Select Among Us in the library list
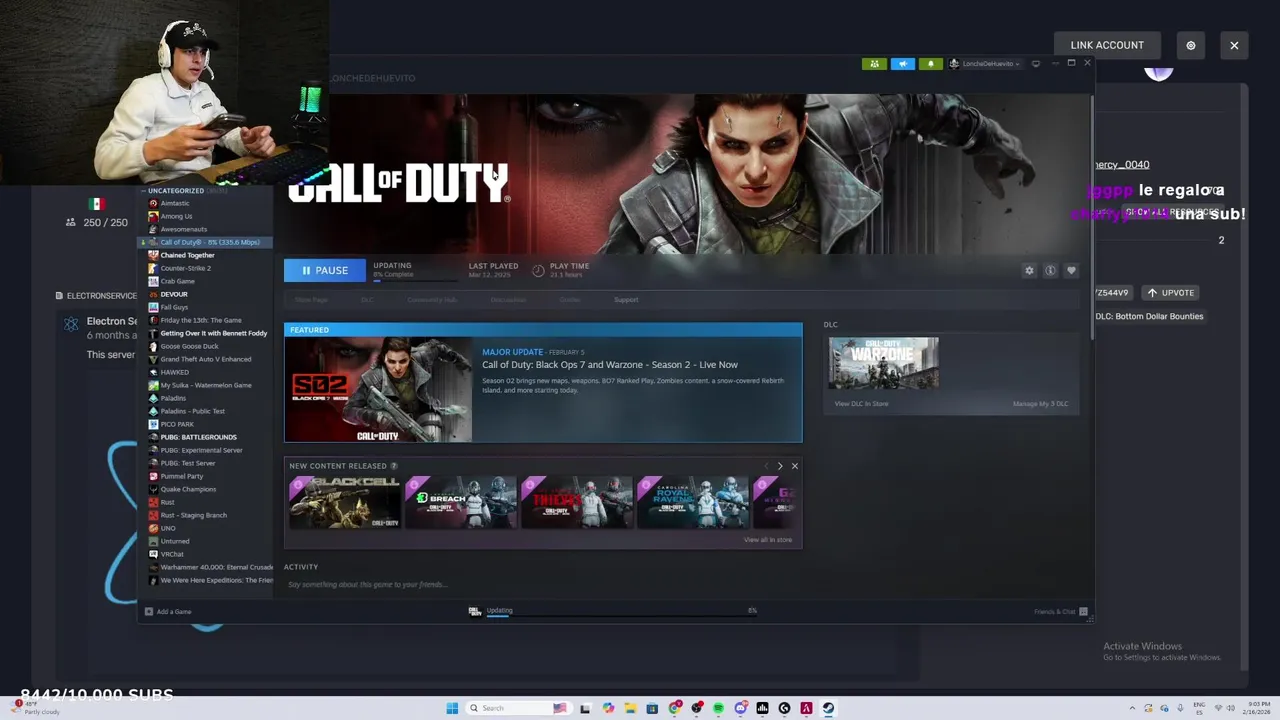The height and width of the screenshot is (720, 1280). click(176, 216)
